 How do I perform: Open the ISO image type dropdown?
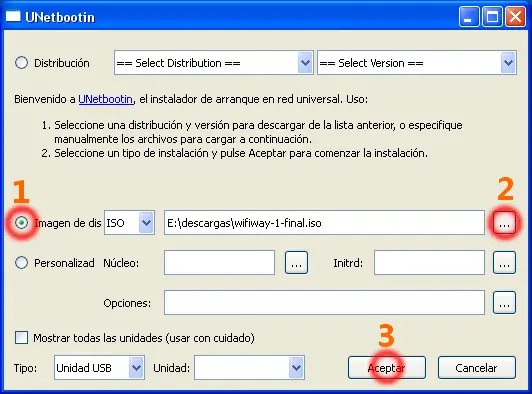pos(129,223)
